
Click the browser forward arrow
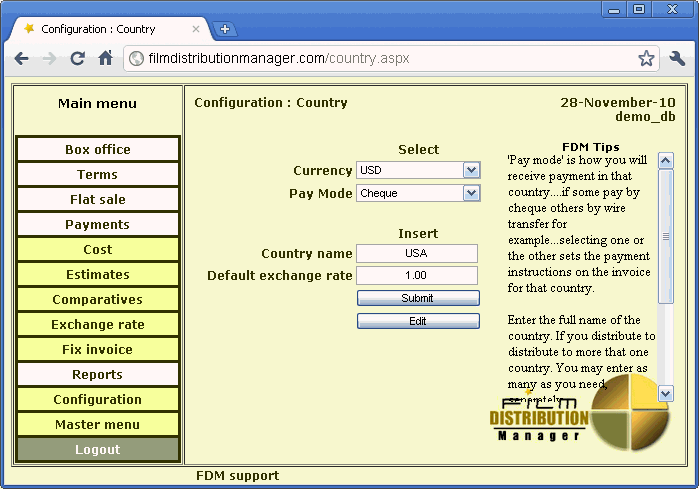point(49,58)
